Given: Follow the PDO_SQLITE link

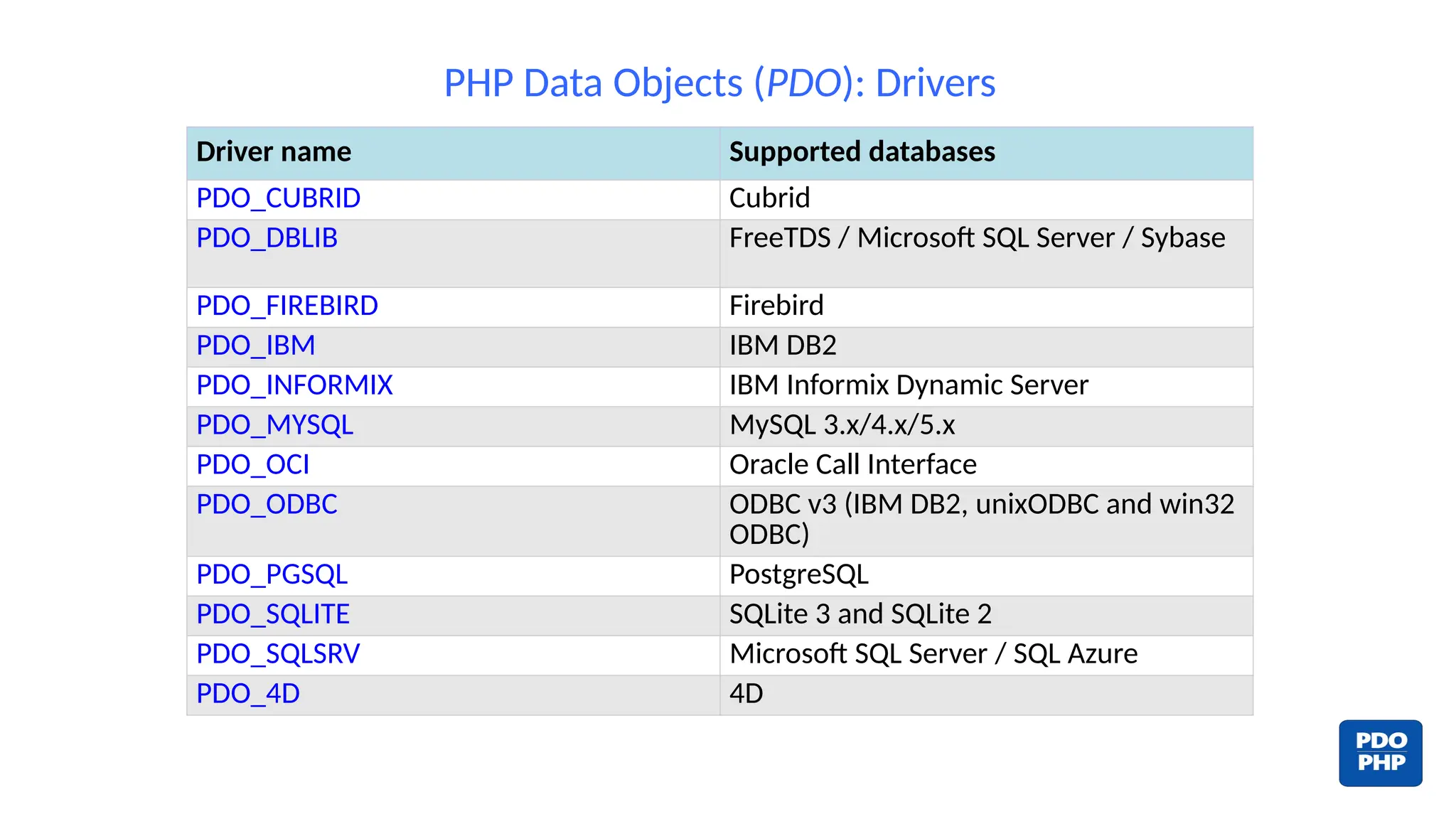Looking at the screenshot, I should [x=272, y=614].
